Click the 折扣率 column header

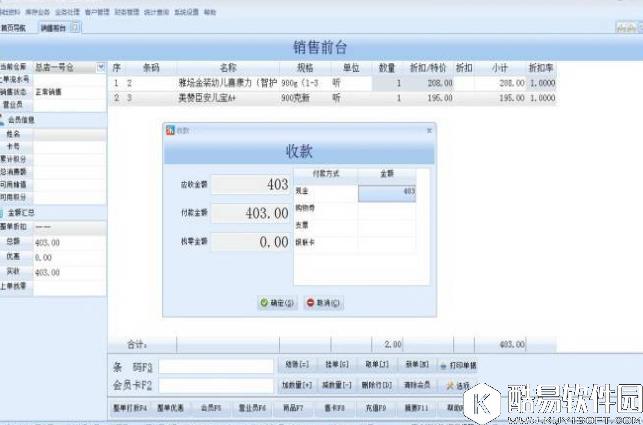pos(541,68)
